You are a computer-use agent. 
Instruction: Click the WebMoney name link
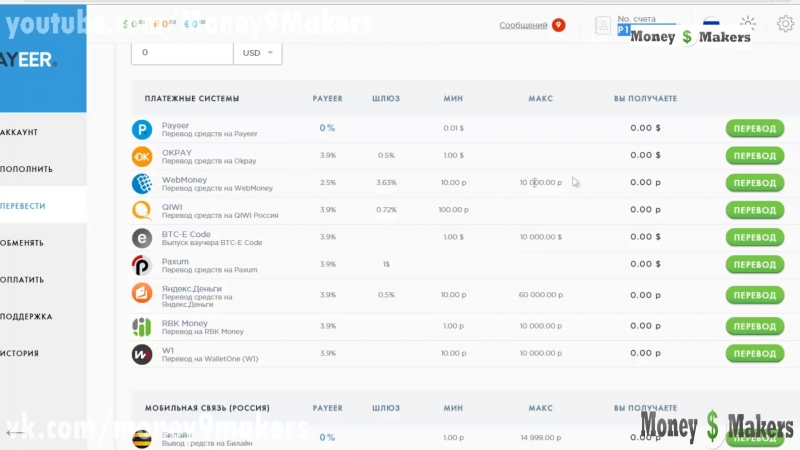(184, 180)
